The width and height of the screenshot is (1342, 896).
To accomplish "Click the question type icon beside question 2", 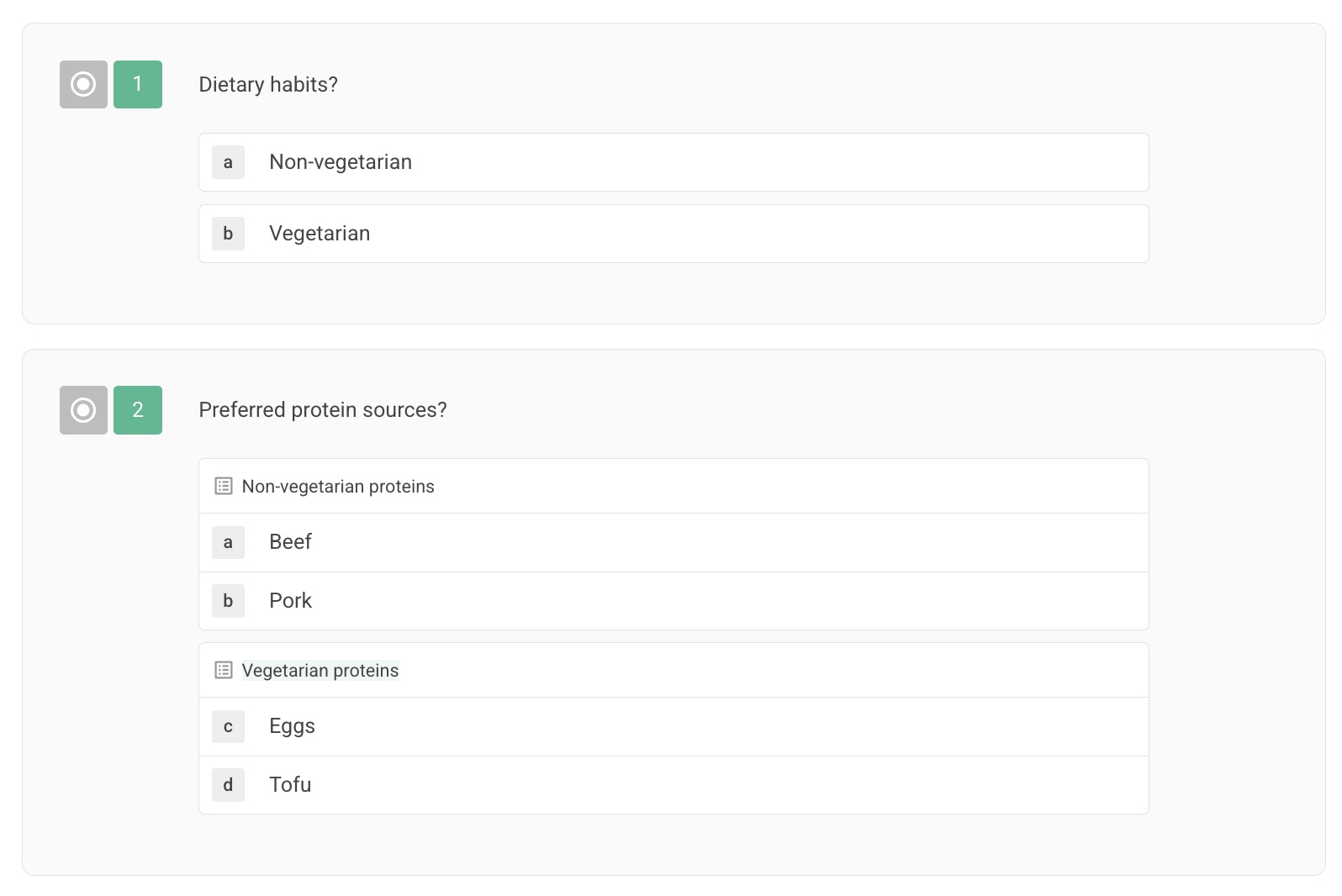I will (x=82, y=410).
